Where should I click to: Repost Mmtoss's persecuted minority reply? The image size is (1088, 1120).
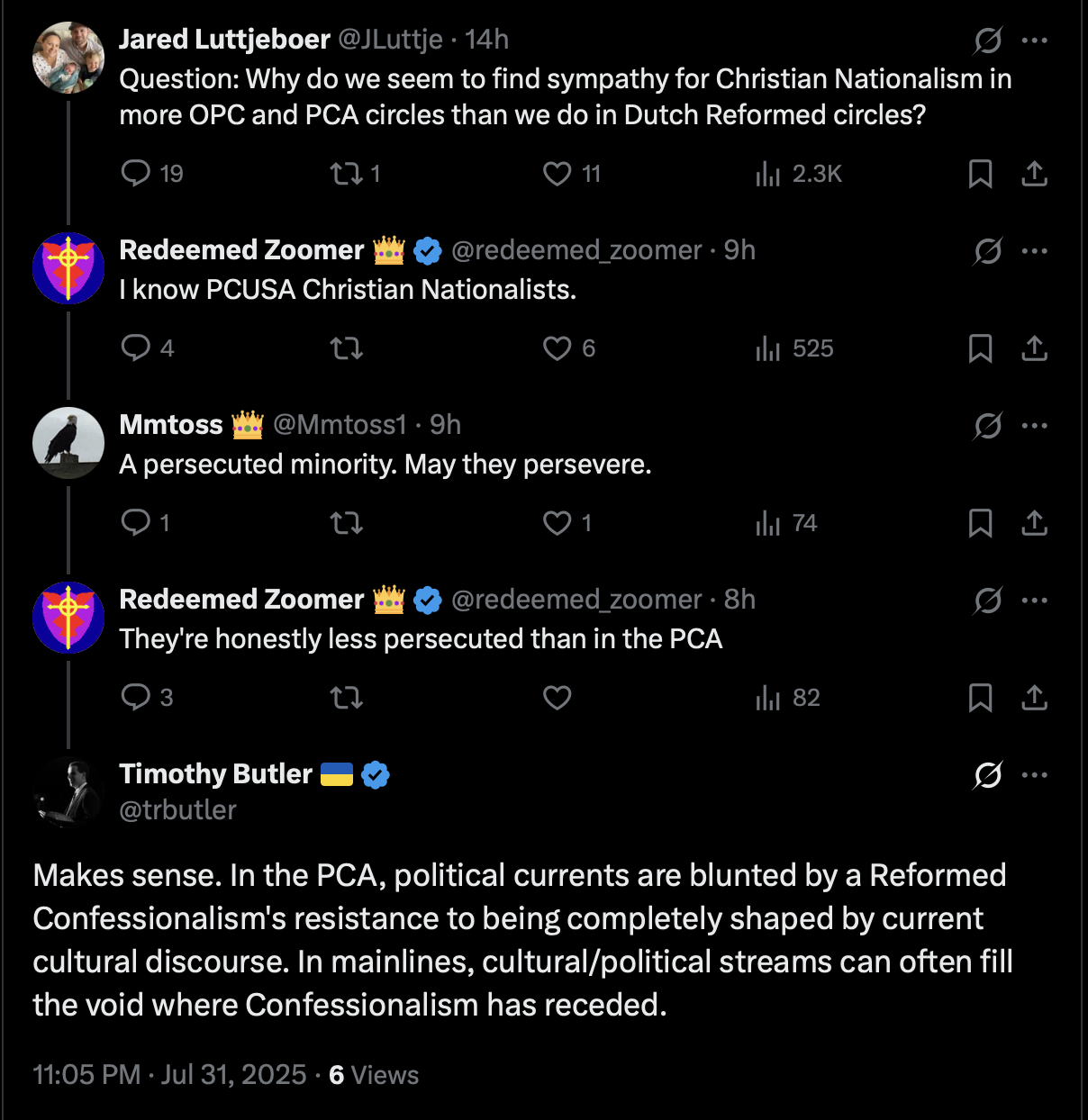[346, 522]
